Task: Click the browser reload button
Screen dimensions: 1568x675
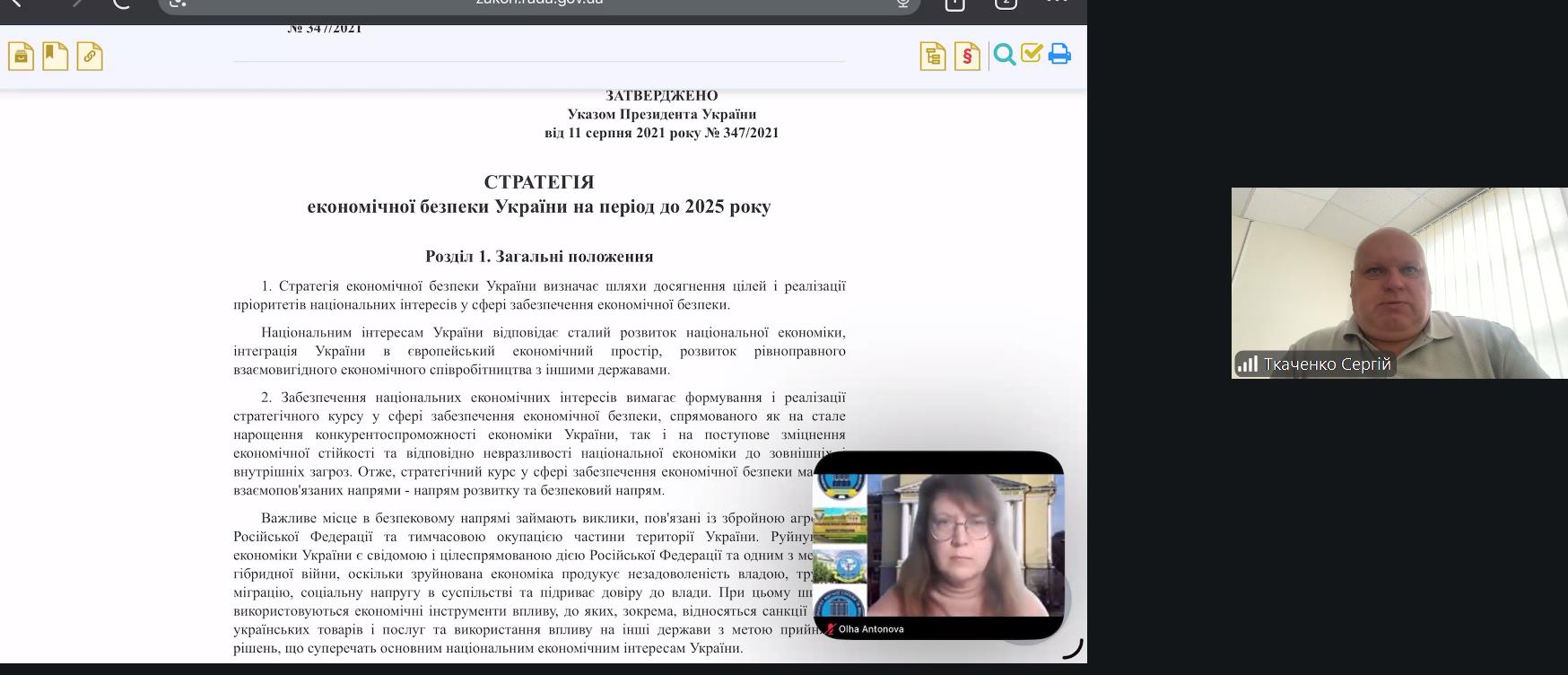Action: point(121,3)
